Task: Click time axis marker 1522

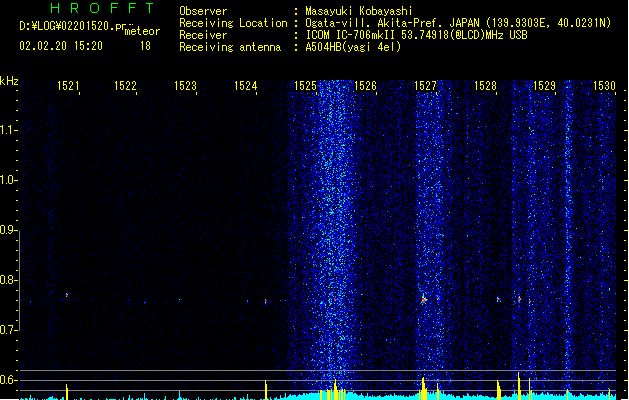Action: (125, 86)
